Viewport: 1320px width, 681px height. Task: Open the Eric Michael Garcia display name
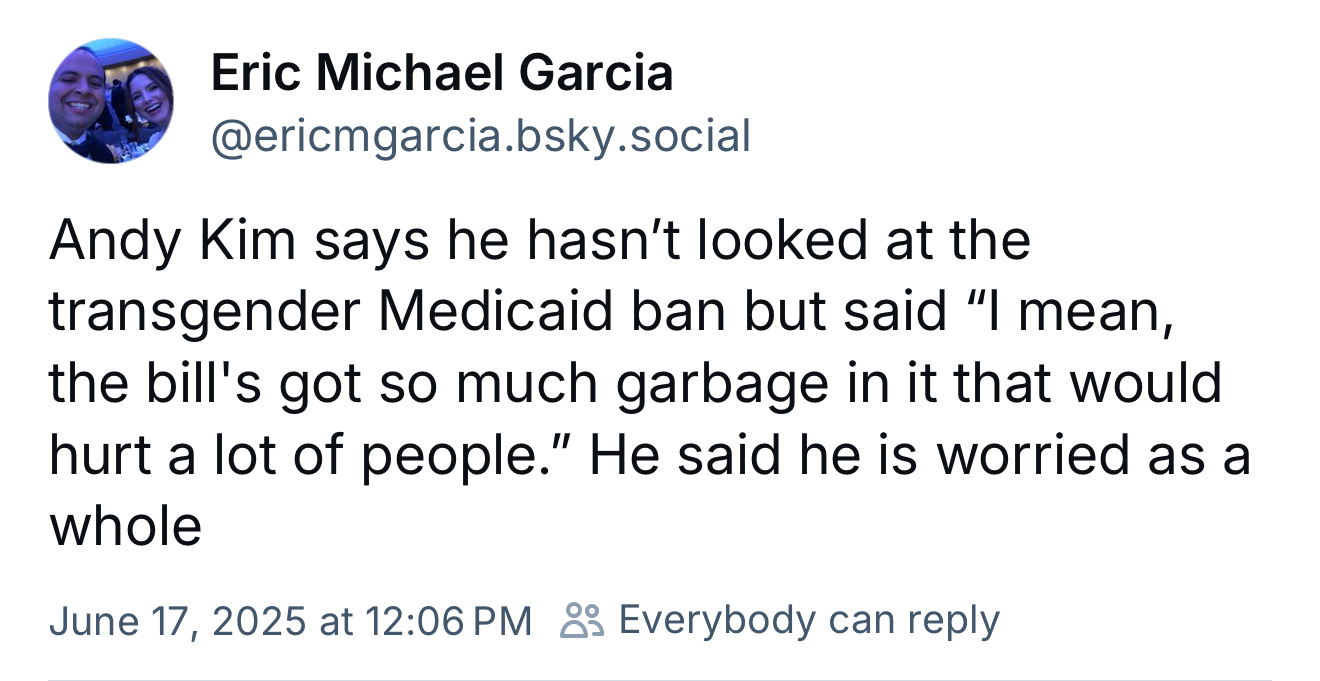click(x=441, y=72)
